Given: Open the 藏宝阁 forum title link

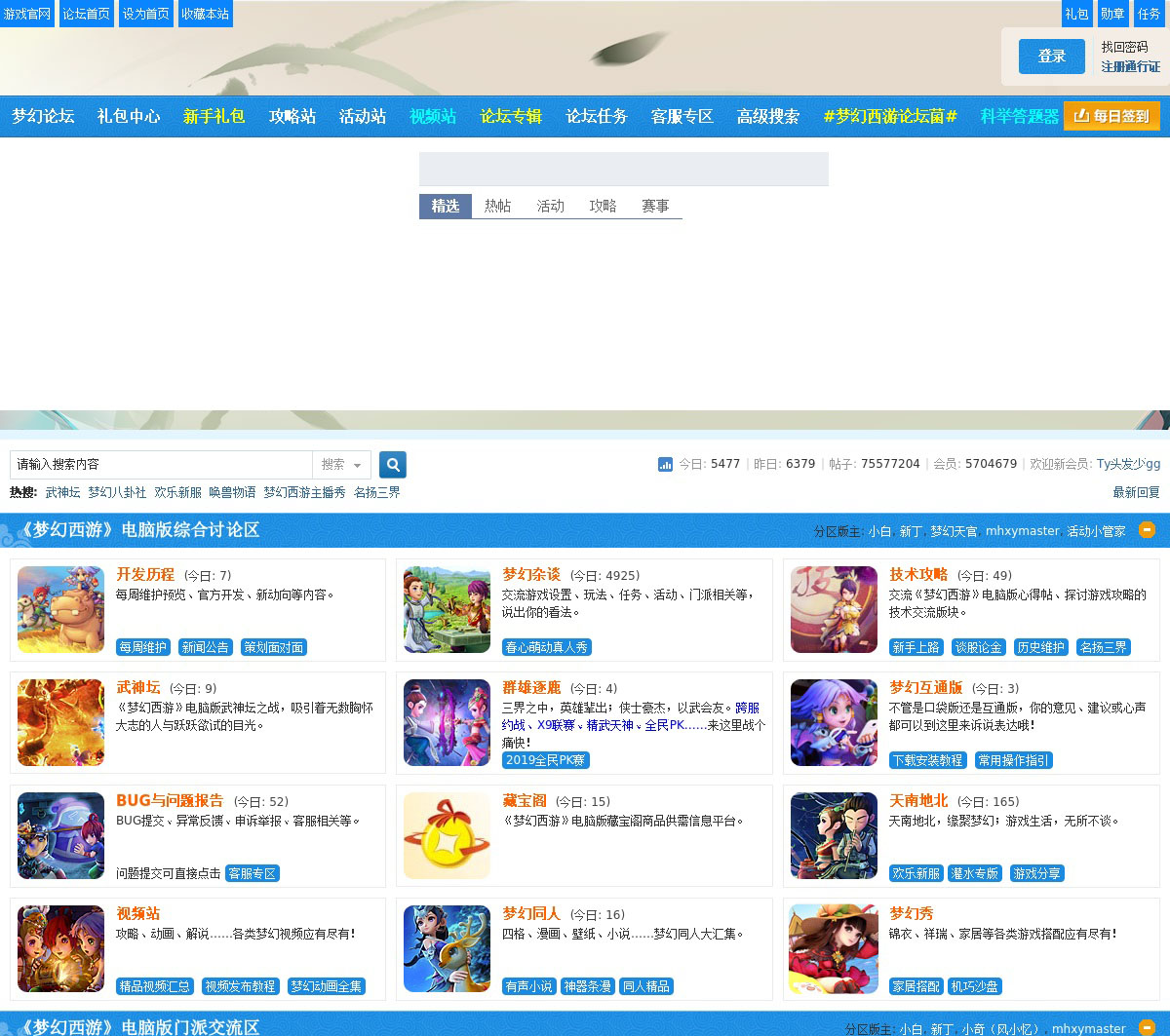Looking at the screenshot, I should [x=525, y=800].
